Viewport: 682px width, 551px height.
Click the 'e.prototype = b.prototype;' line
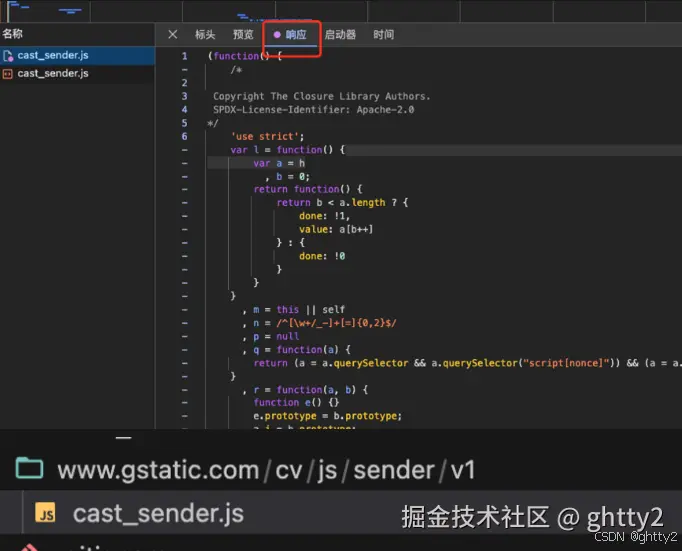click(328, 416)
